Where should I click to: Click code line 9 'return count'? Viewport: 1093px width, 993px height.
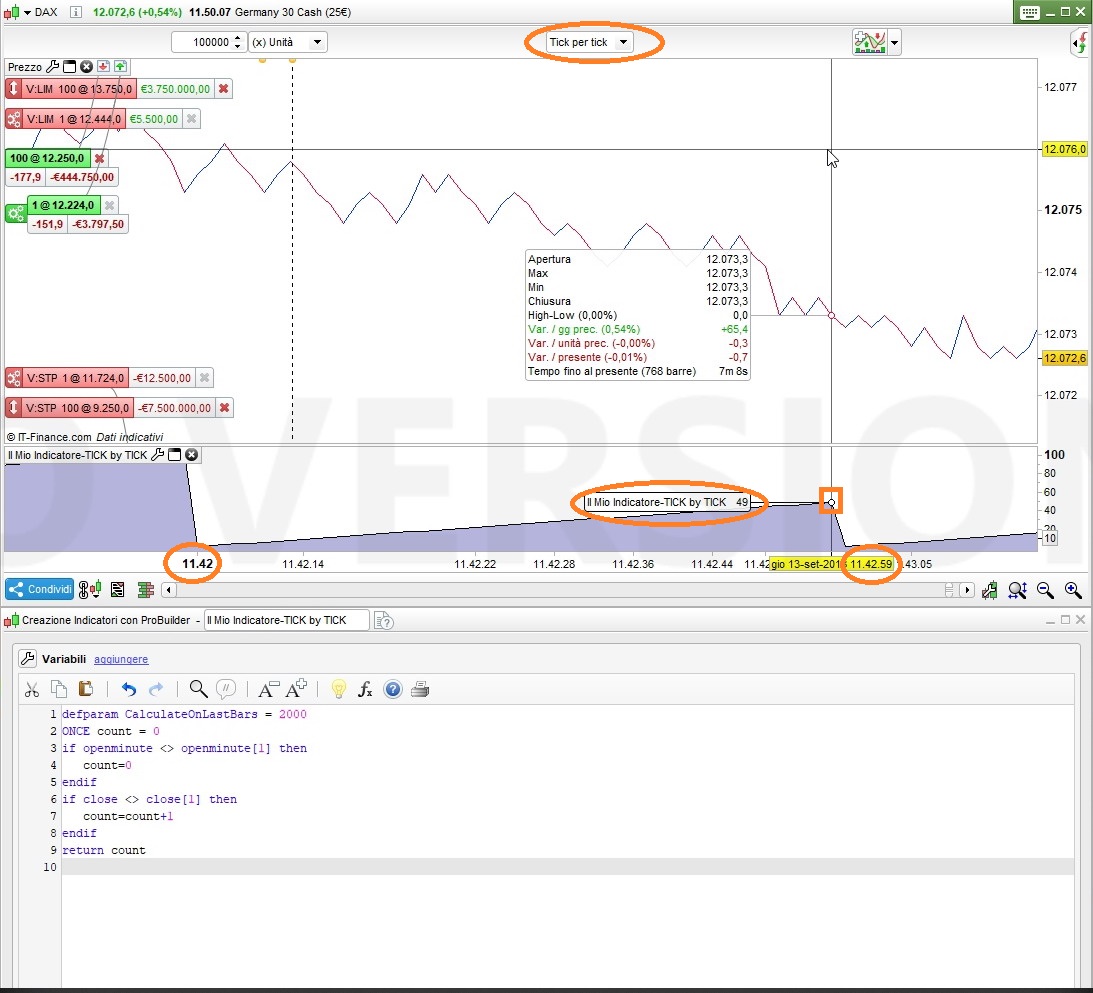pos(104,850)
